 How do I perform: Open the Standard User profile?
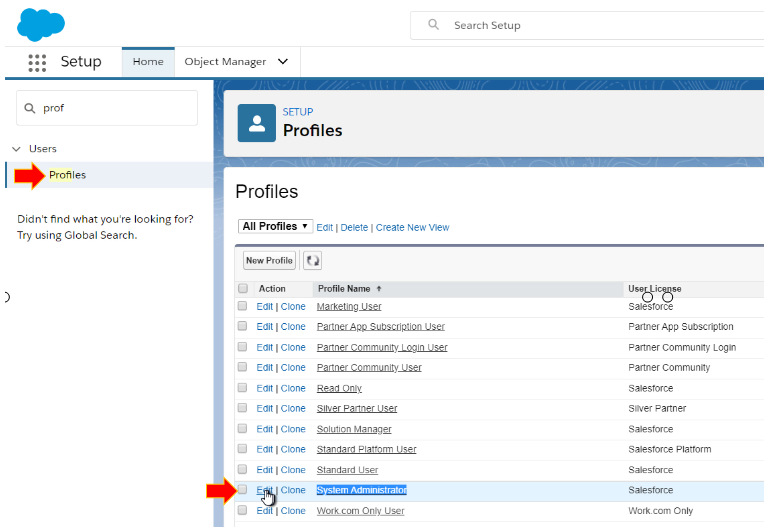pos(348,470)
